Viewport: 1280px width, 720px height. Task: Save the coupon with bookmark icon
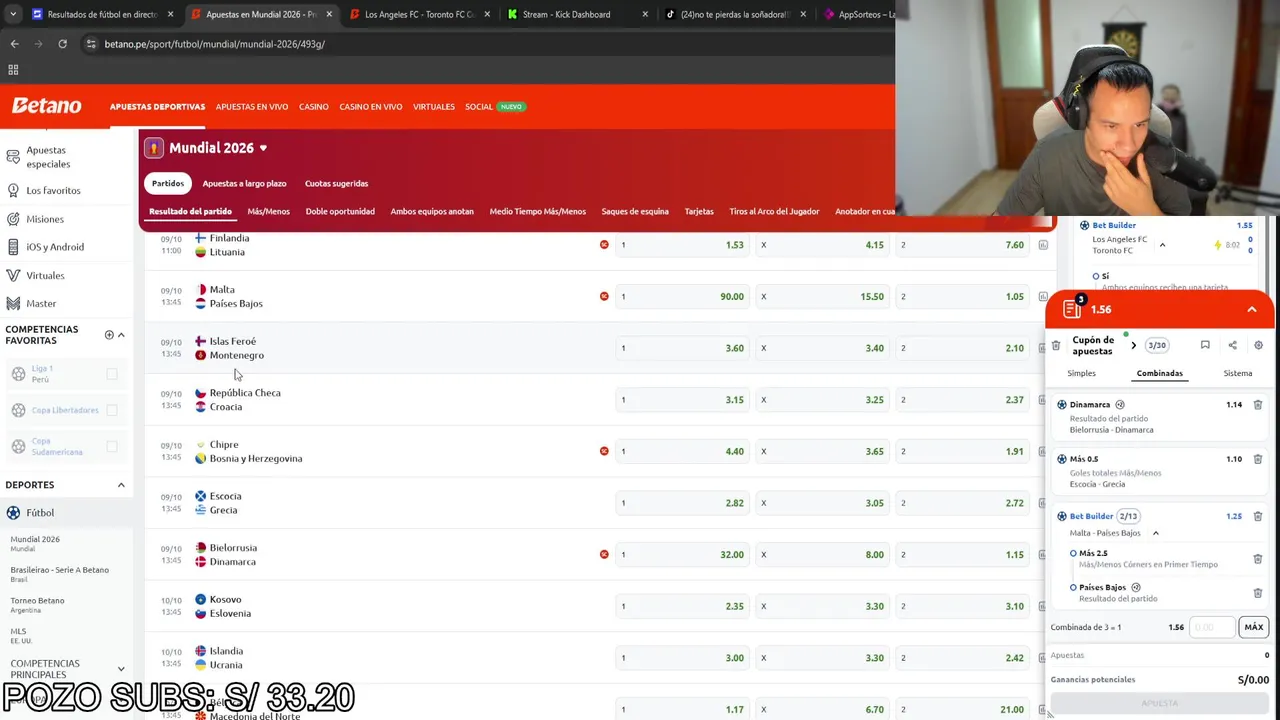pos(1205,345)
